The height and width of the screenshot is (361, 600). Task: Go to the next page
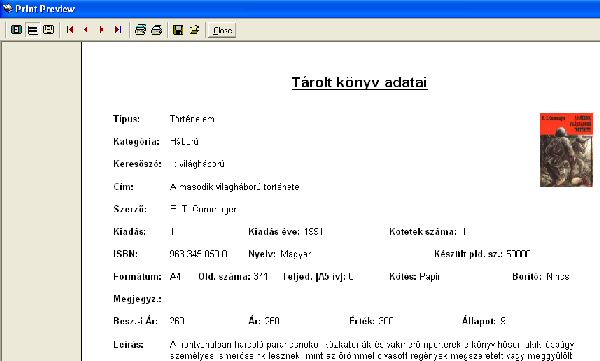(x=101, y=29)
